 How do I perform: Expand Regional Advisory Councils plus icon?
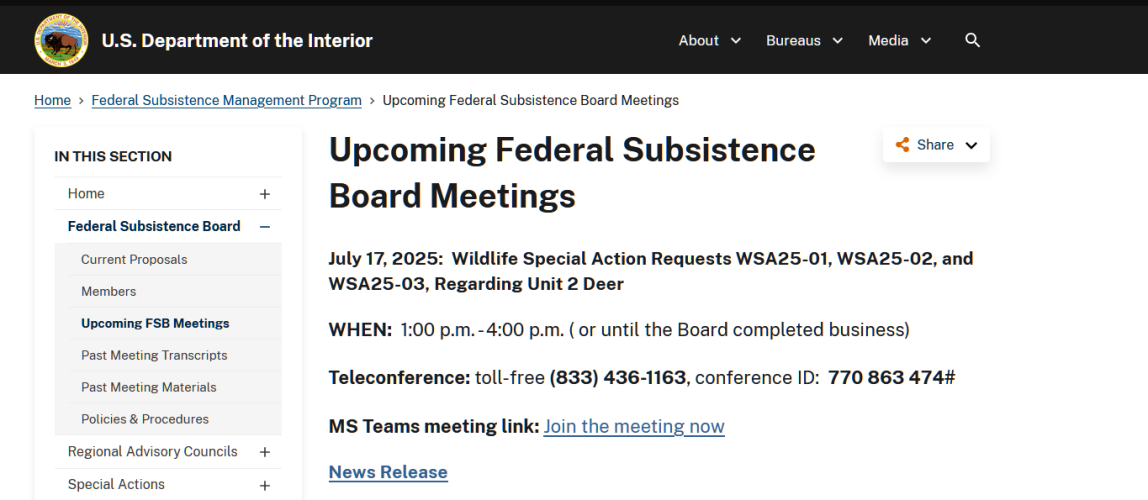click(264, 452)
